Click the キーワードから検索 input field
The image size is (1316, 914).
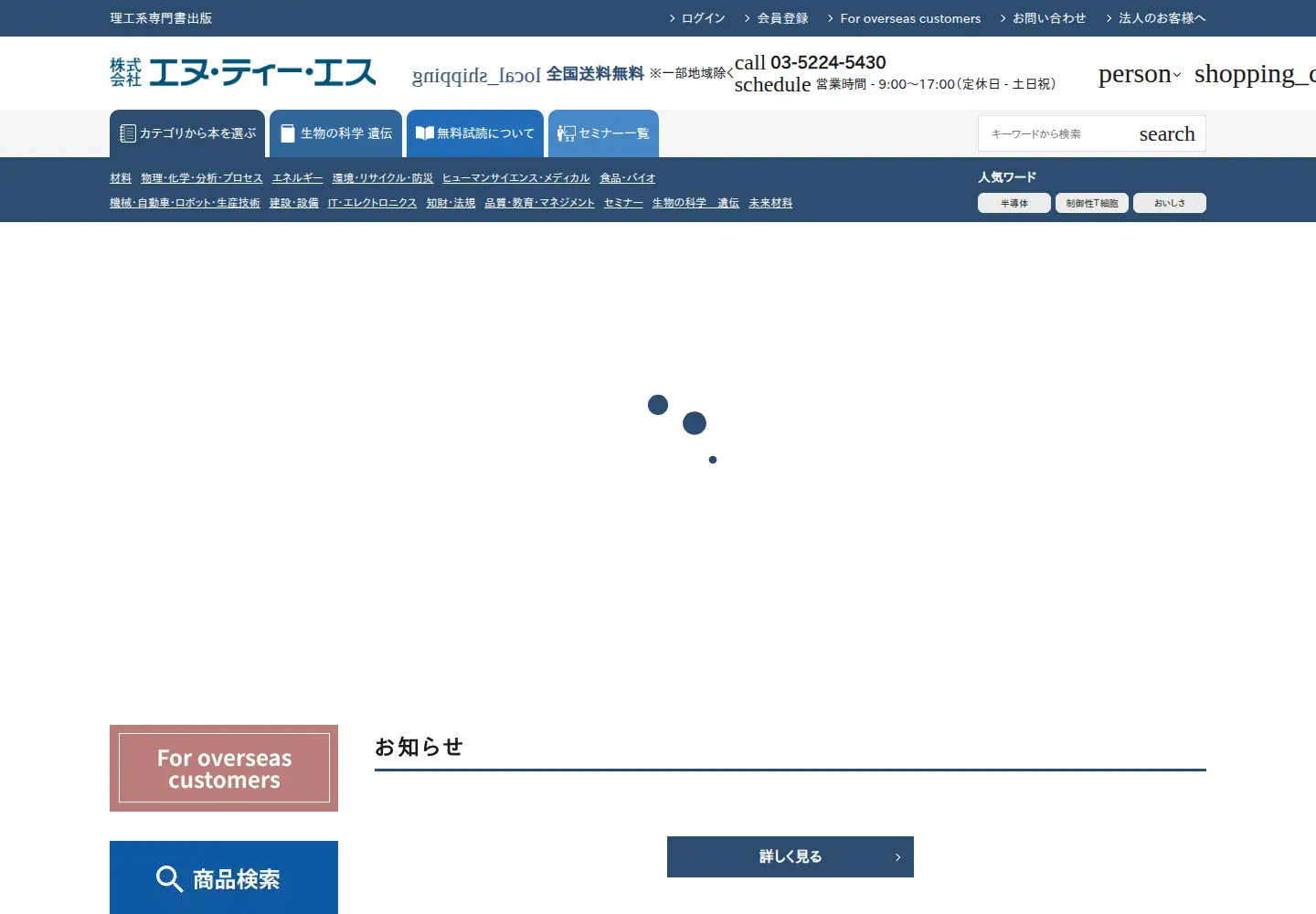coord(1056,134)
